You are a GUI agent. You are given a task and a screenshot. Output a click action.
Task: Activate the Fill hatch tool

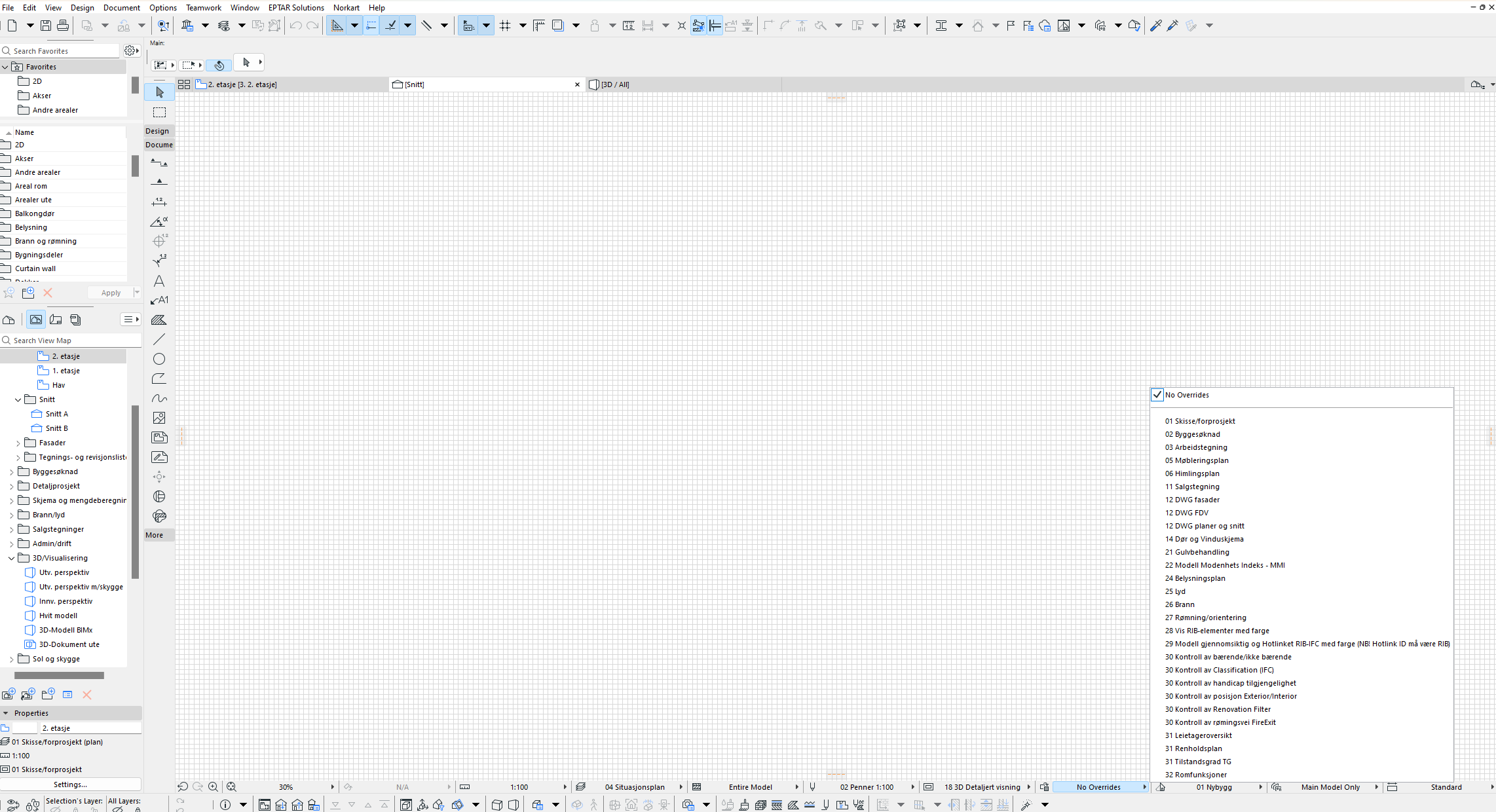pos(159,320)
